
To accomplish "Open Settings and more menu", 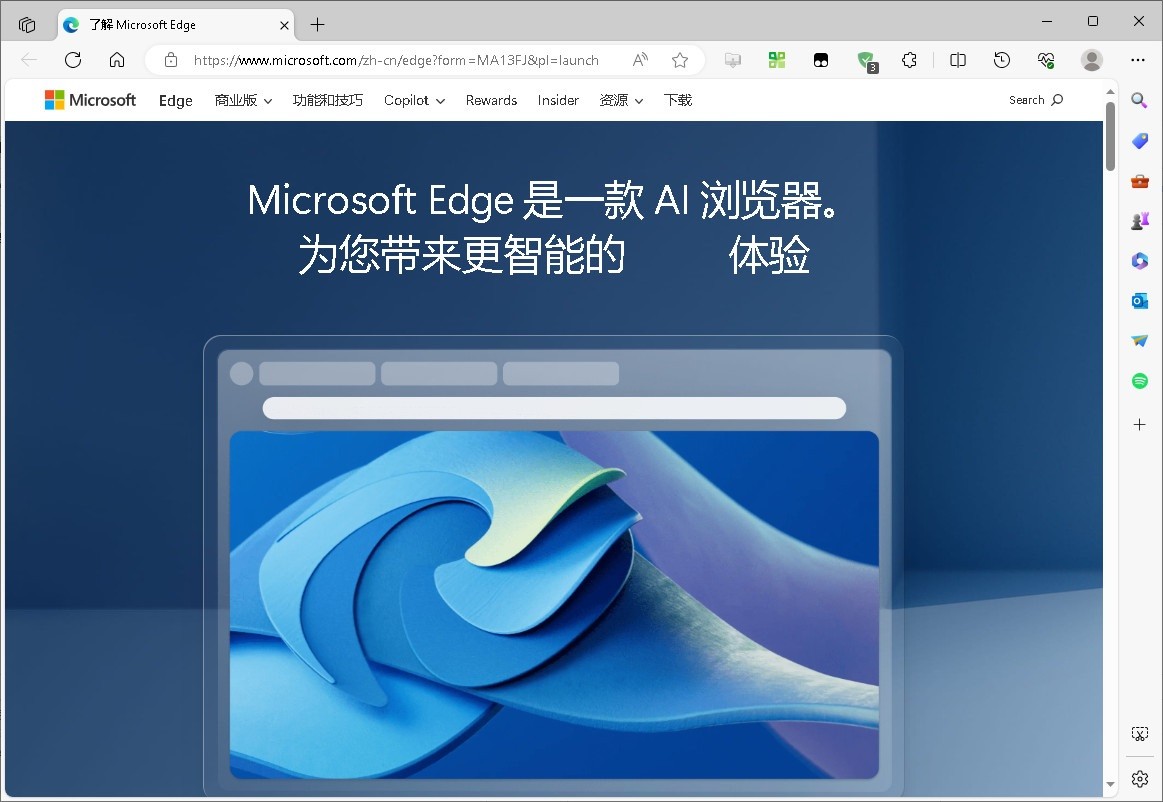I will click(x=1138, y=60).
